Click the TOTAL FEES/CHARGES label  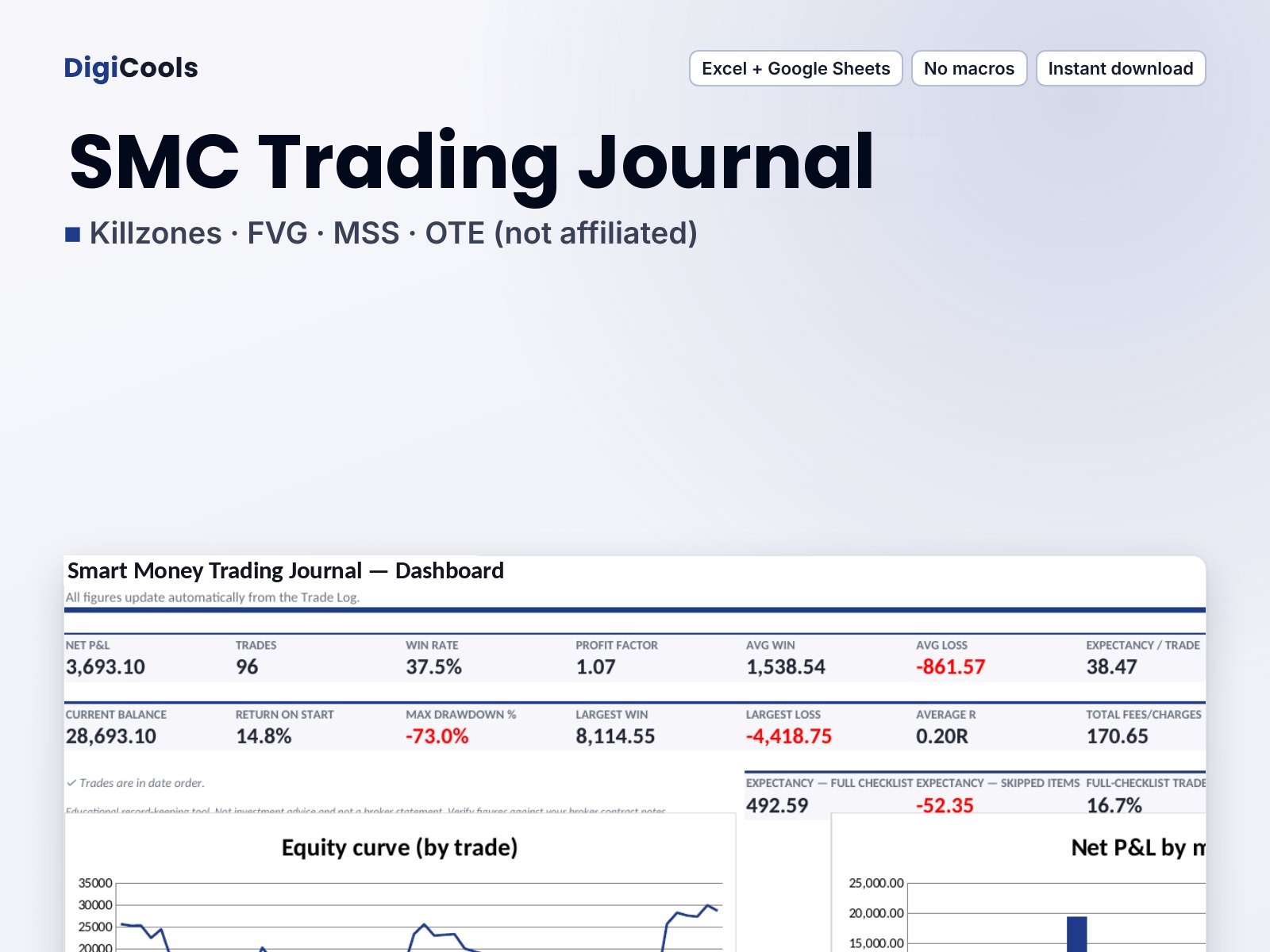click(x=1144, y=714)
